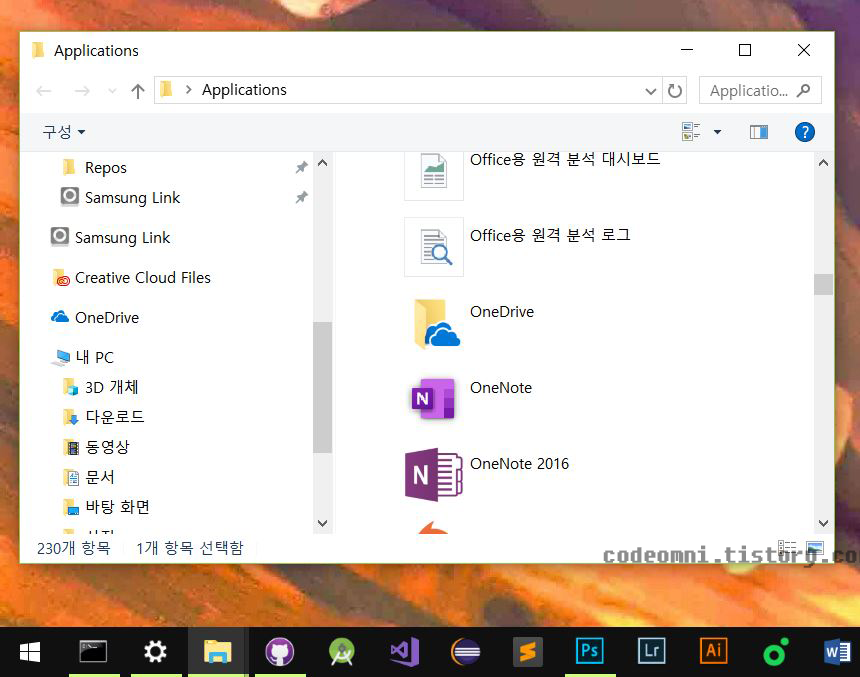This screenshot has height=677, width=860.
Task: Switch to details view in status bar
Action: 787,548
